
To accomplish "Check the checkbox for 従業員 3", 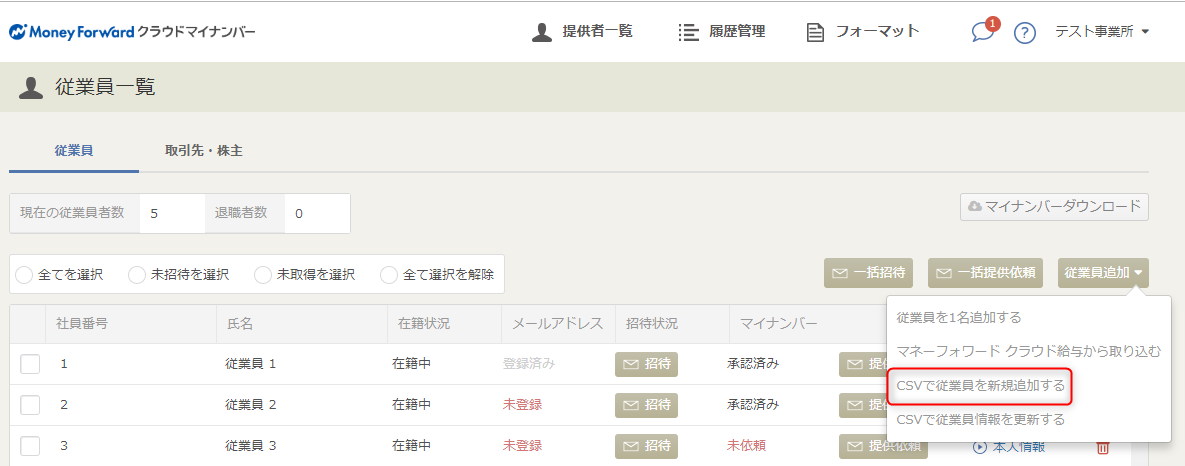I will pos(29,446).
